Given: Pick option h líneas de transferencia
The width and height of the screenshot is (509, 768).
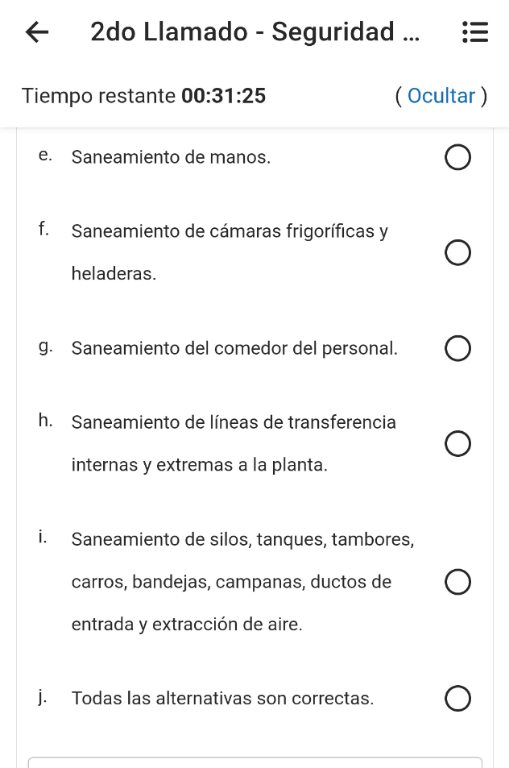Looking at the screenshot, I should [458, 443].
